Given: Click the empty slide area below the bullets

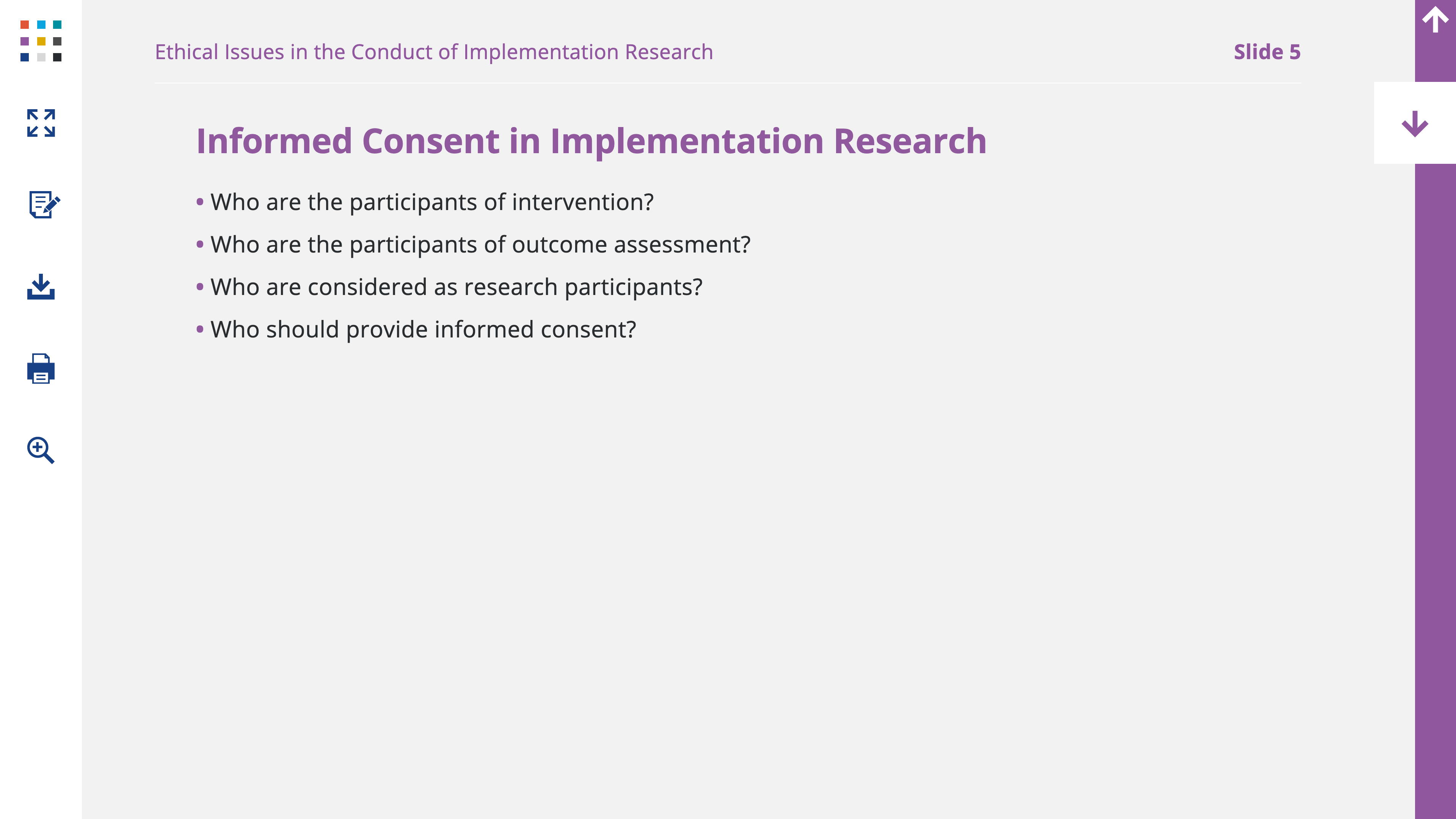Looking at the screenshot, I should [x=735, y=565].
